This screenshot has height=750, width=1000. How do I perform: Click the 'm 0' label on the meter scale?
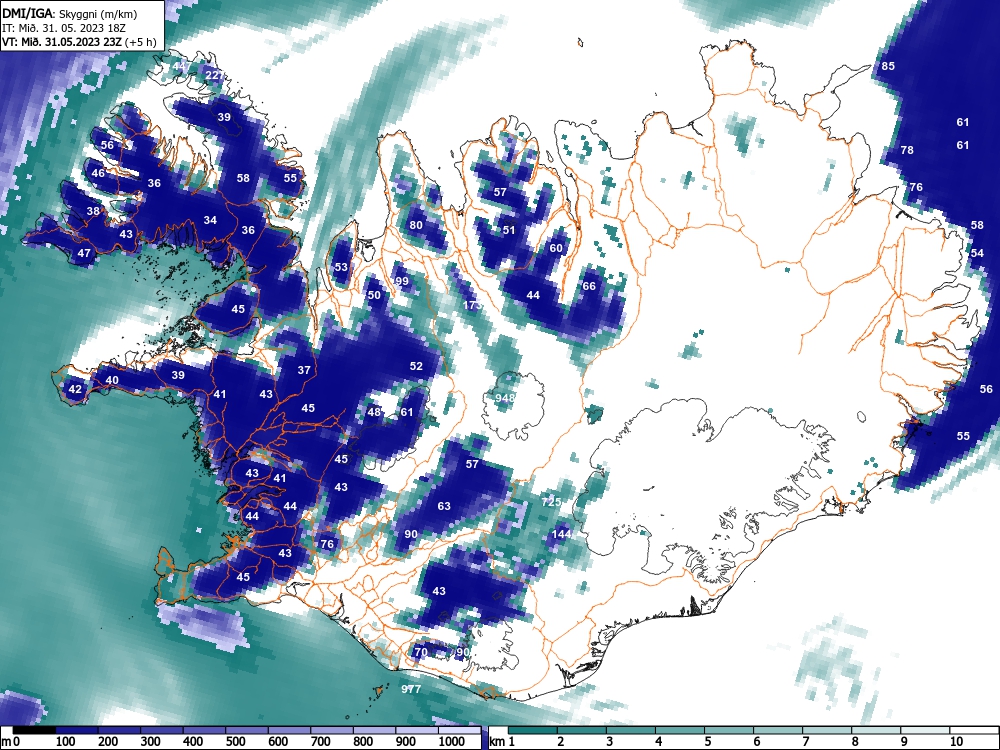11,741
